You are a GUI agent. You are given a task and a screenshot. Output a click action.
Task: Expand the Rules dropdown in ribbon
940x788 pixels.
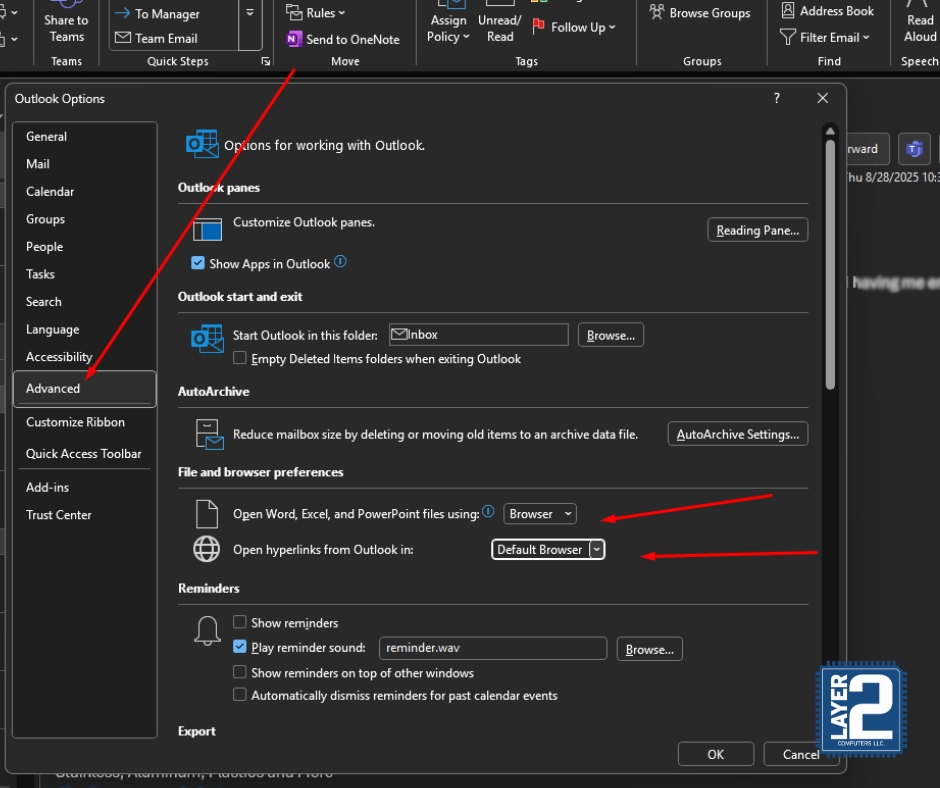pos(315,13)
